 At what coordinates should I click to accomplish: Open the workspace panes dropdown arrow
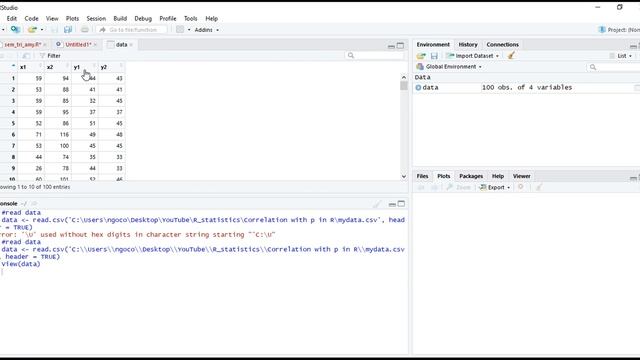(189, 30)
